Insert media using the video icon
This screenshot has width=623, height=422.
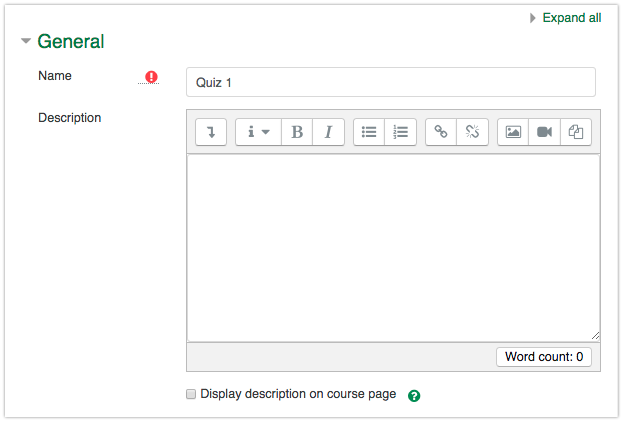tap(544, 132)
